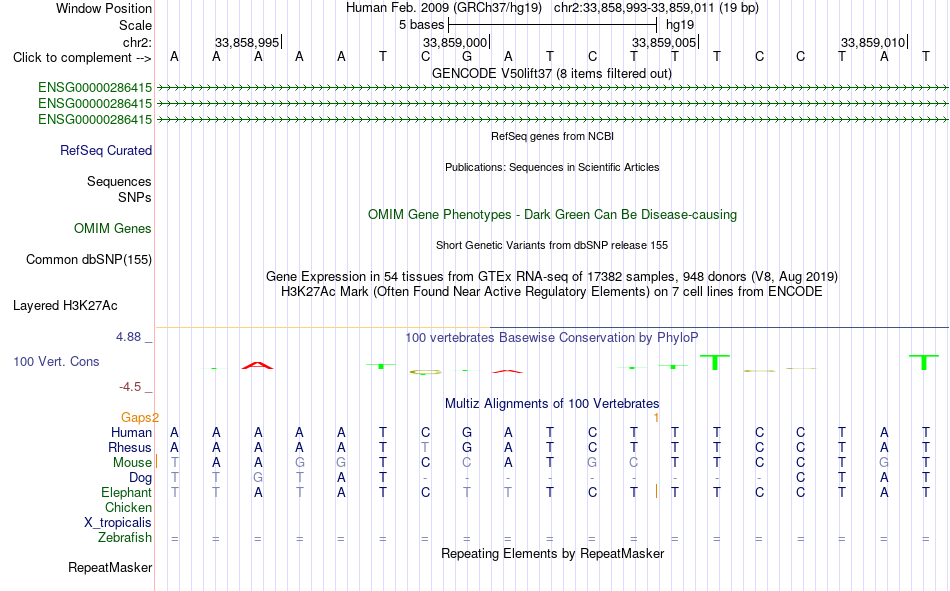Click the 33,859,000 ruler position

(x=455, y=42)
